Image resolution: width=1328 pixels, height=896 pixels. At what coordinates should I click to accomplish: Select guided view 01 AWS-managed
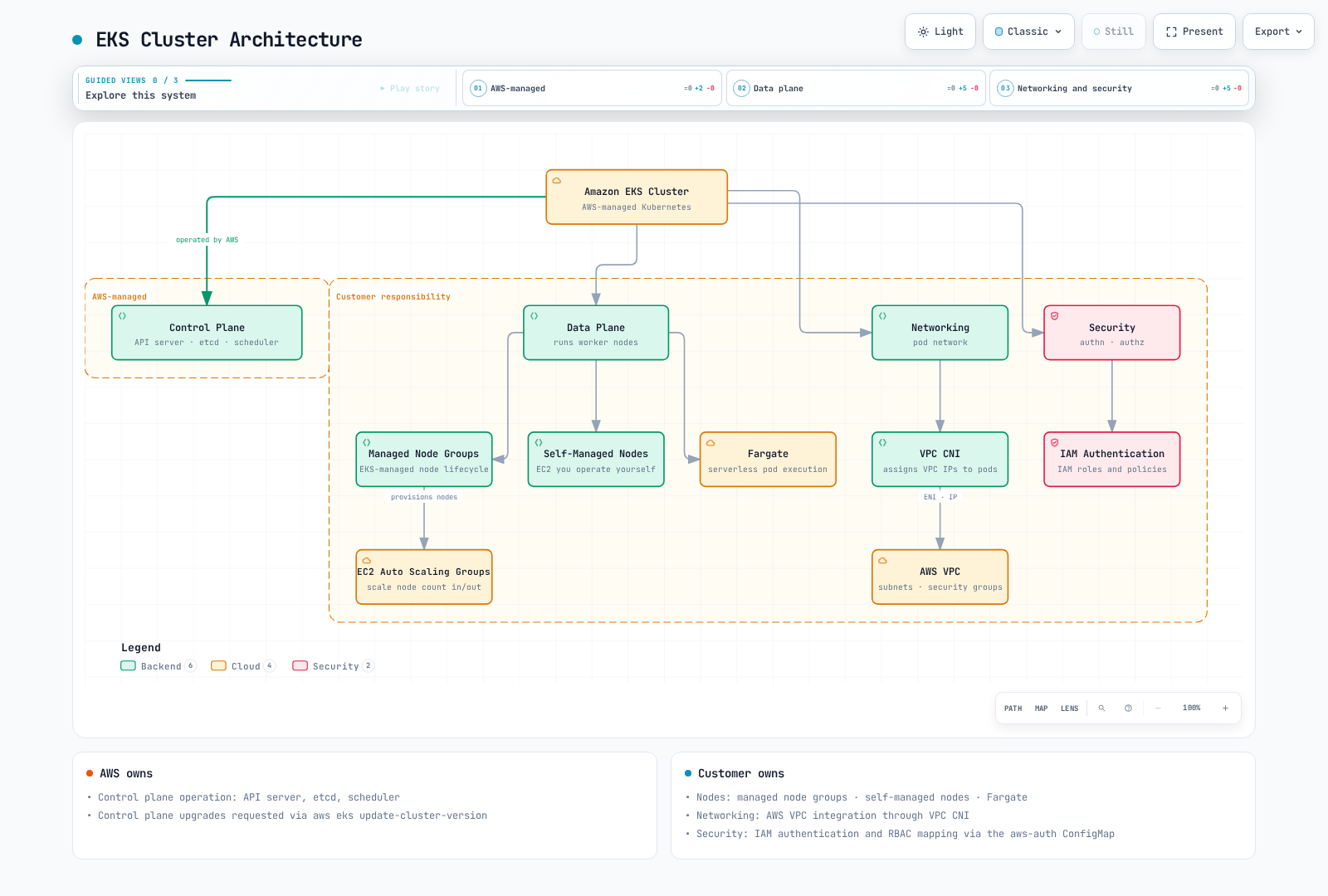click(592, 88)
